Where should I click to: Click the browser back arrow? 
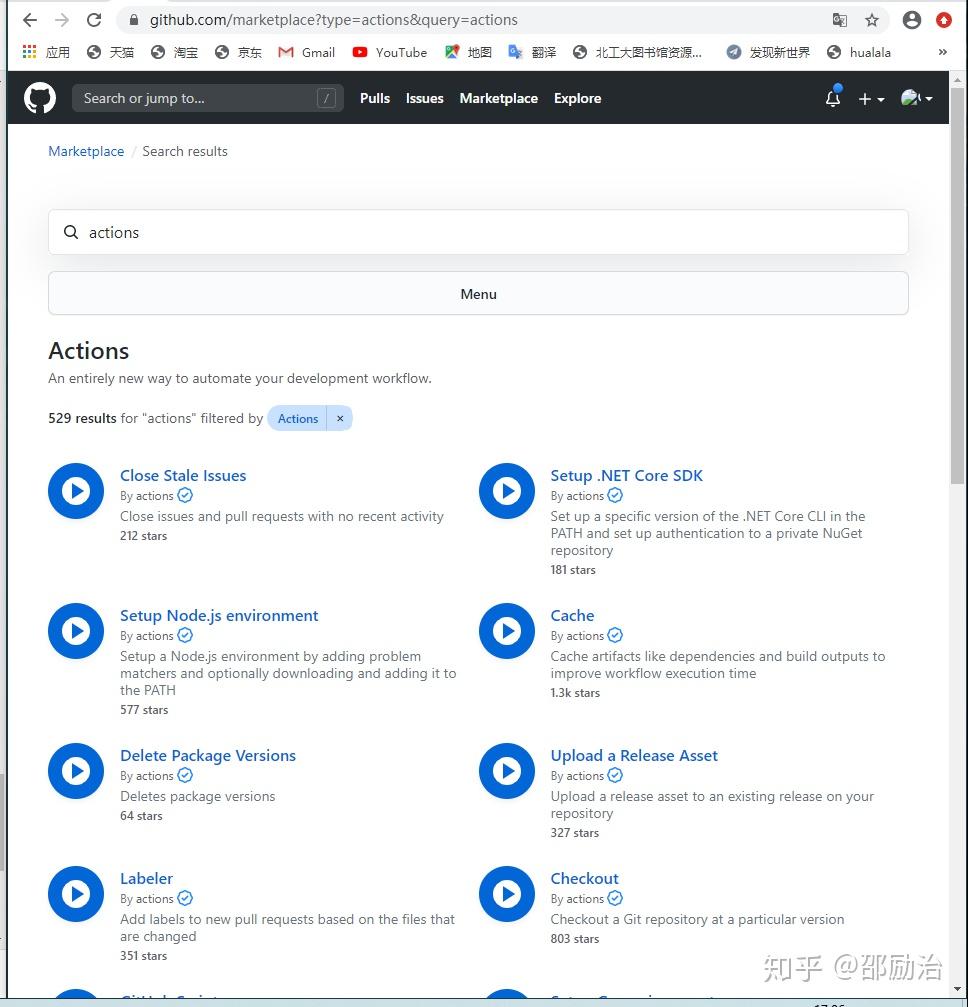click(29, 19)
